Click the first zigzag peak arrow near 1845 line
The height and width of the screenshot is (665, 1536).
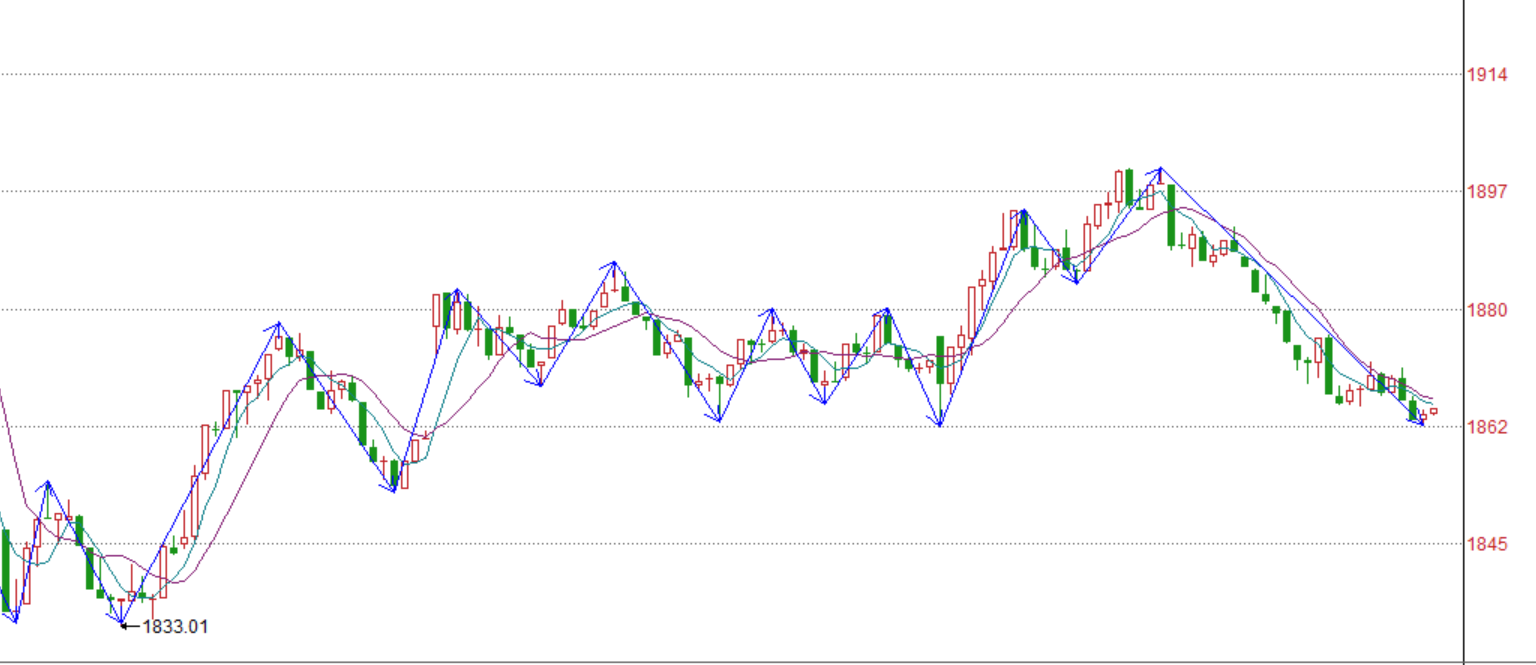[x=46, y=484]
